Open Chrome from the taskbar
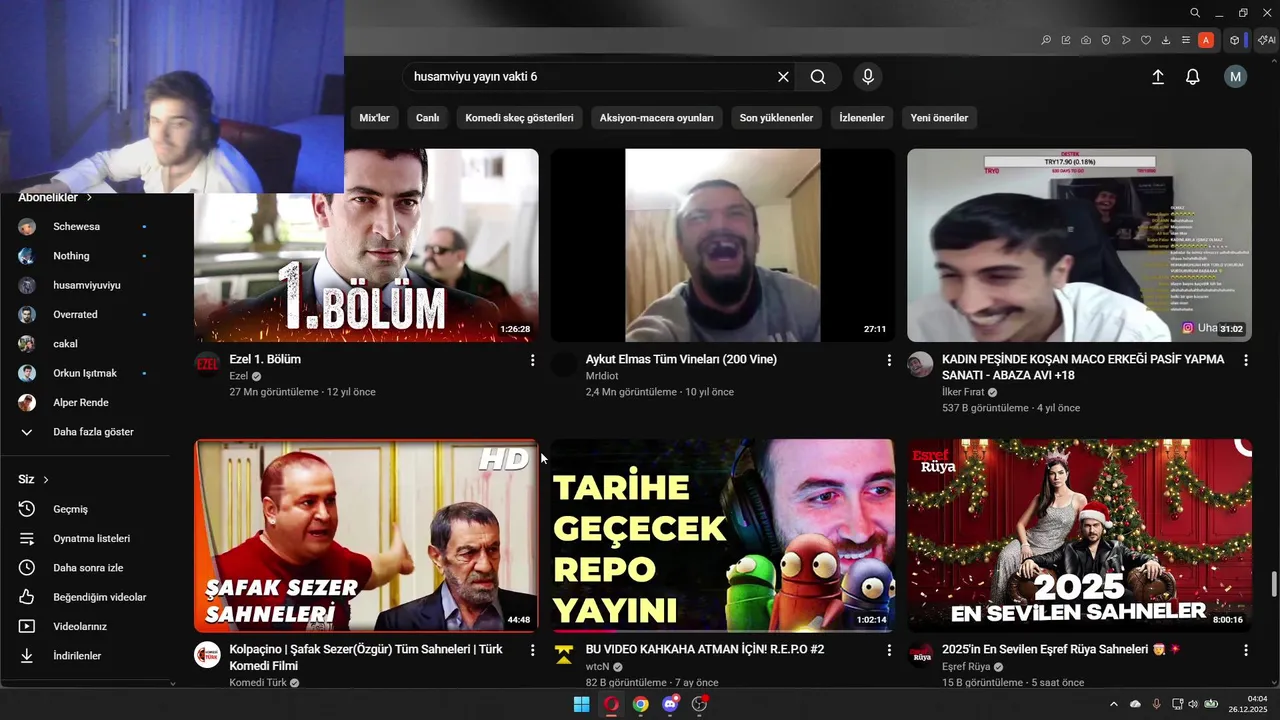1280x720 pixels. (x=640, y=704)
